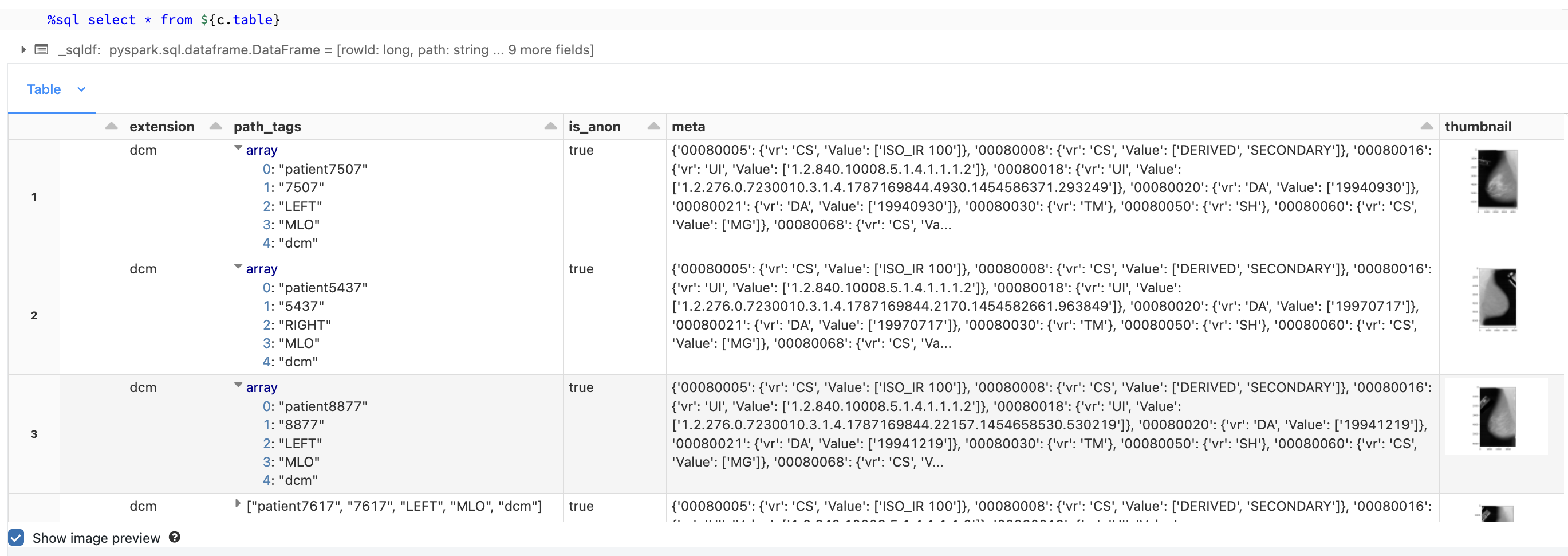Select the Table tab

(x=44, y=89)
